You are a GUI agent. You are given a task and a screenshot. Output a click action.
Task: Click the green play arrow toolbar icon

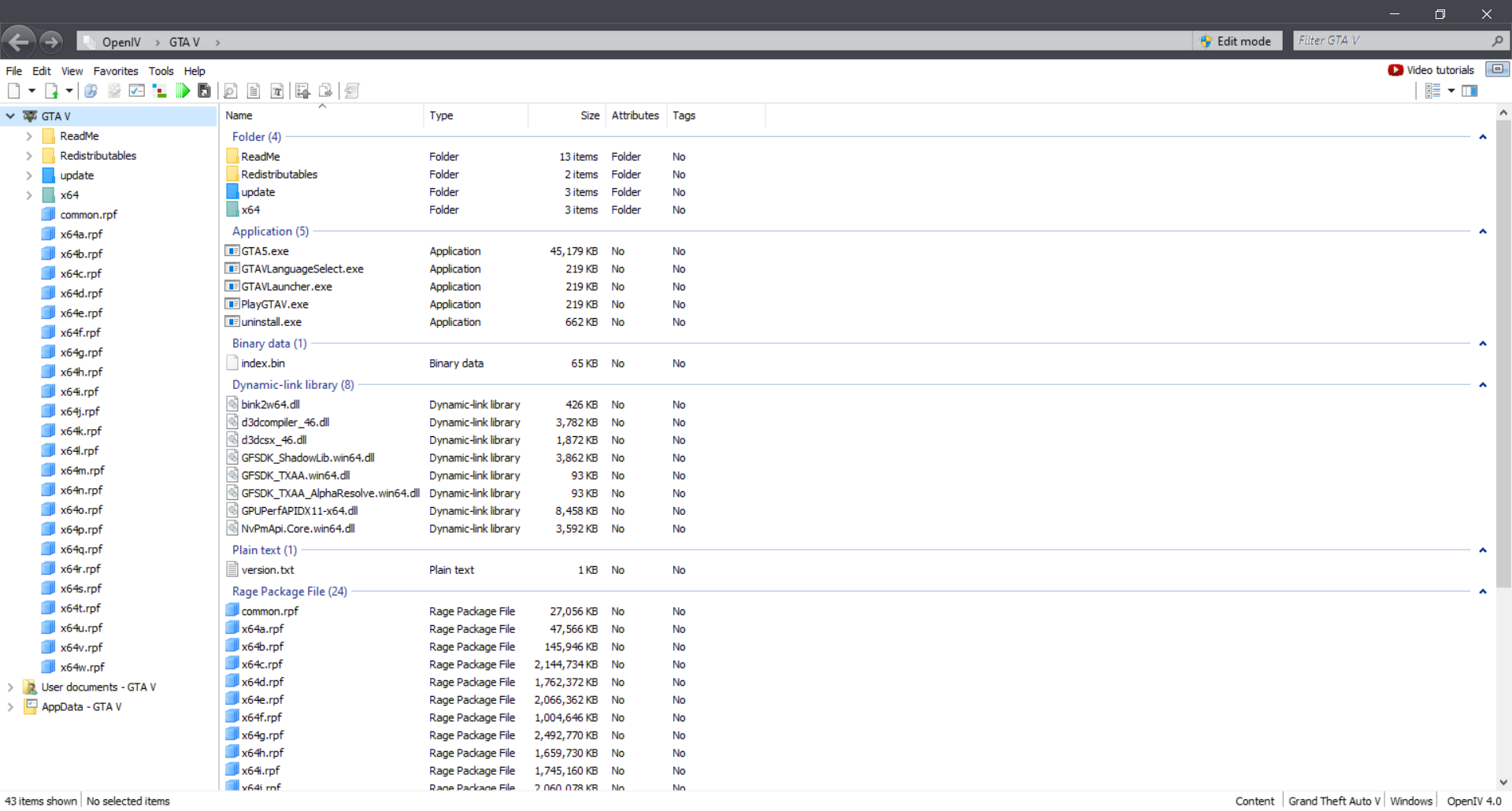183,91
